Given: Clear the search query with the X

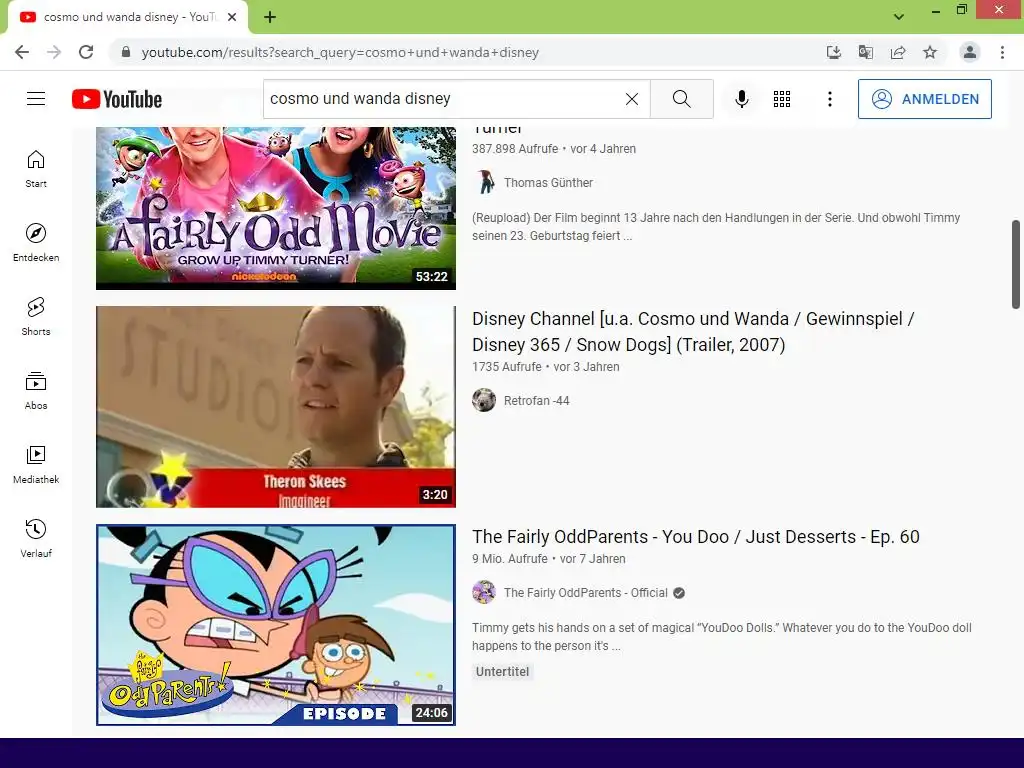Looking at the screenshot, I should 632,99.
